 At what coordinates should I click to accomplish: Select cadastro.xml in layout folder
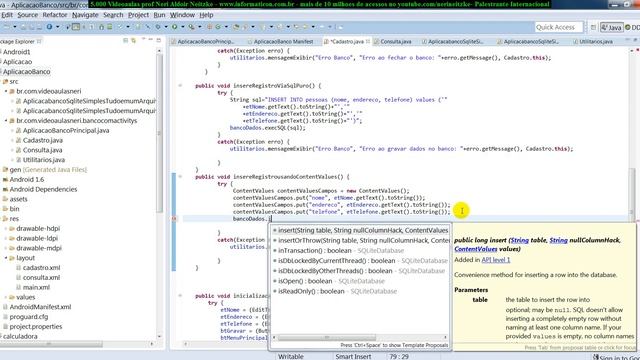coord(41,268)
